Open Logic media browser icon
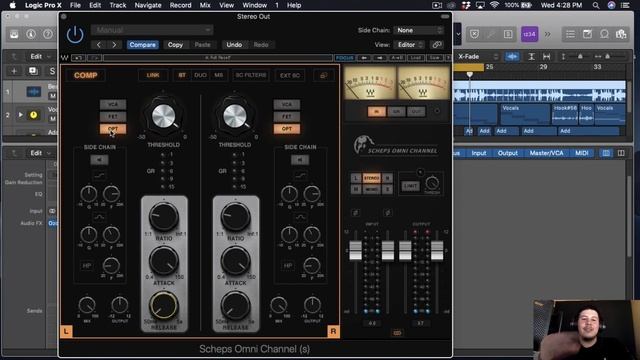 (x=621, y=34)
